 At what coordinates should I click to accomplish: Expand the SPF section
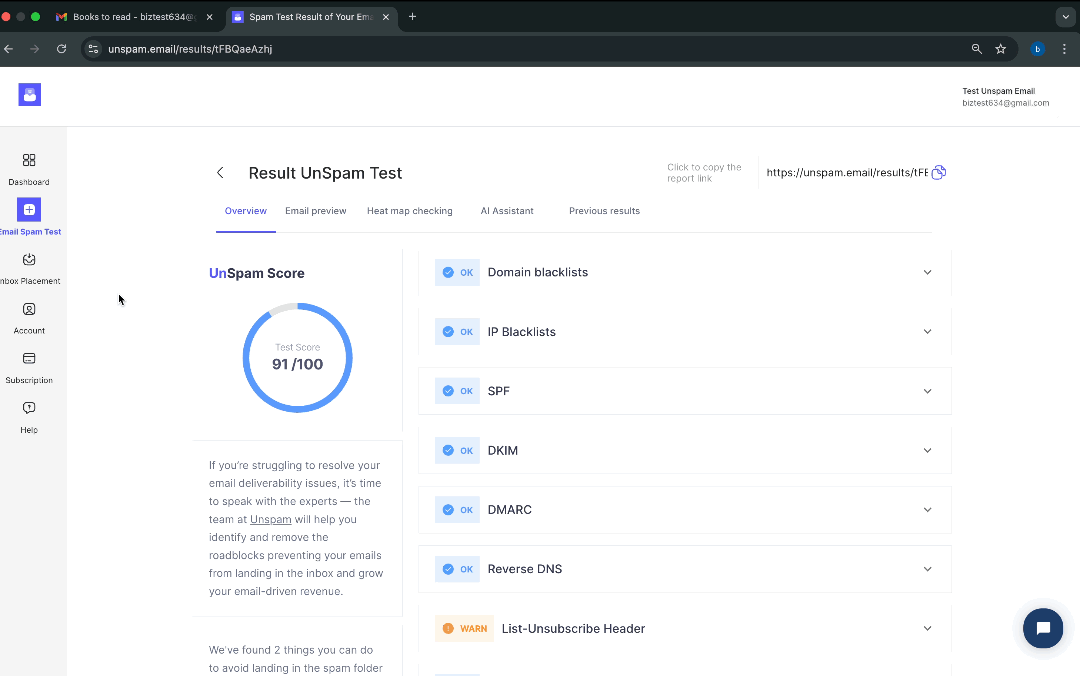[927, 391]
